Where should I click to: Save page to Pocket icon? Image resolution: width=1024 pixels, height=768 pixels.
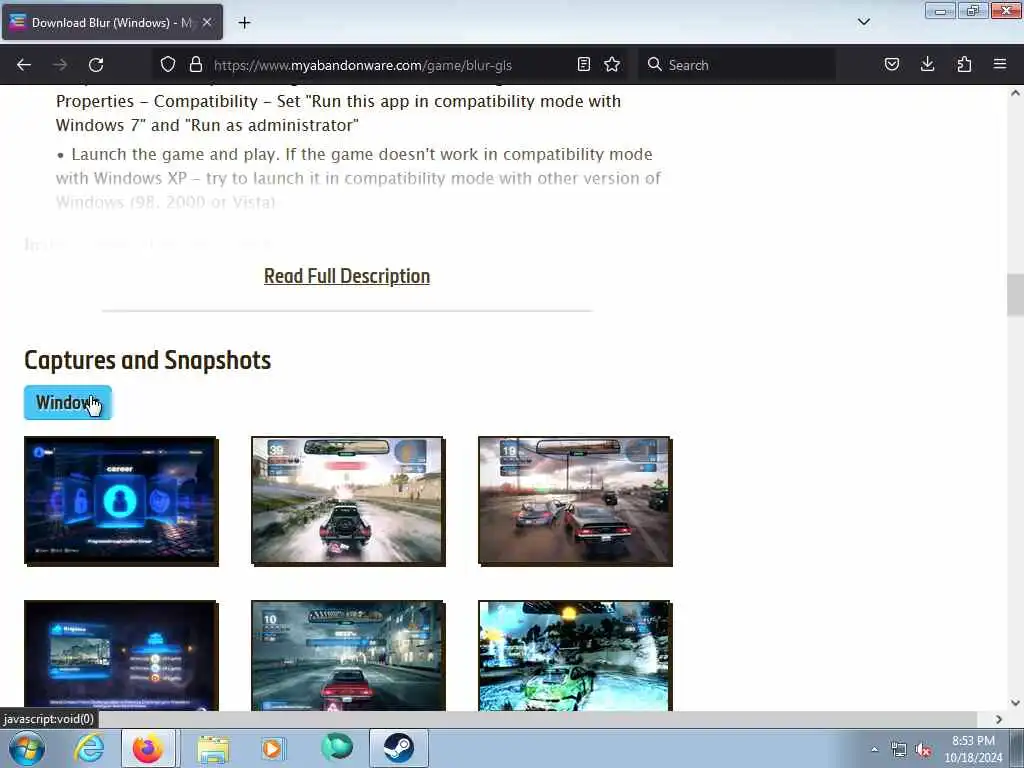click(892, 64)
